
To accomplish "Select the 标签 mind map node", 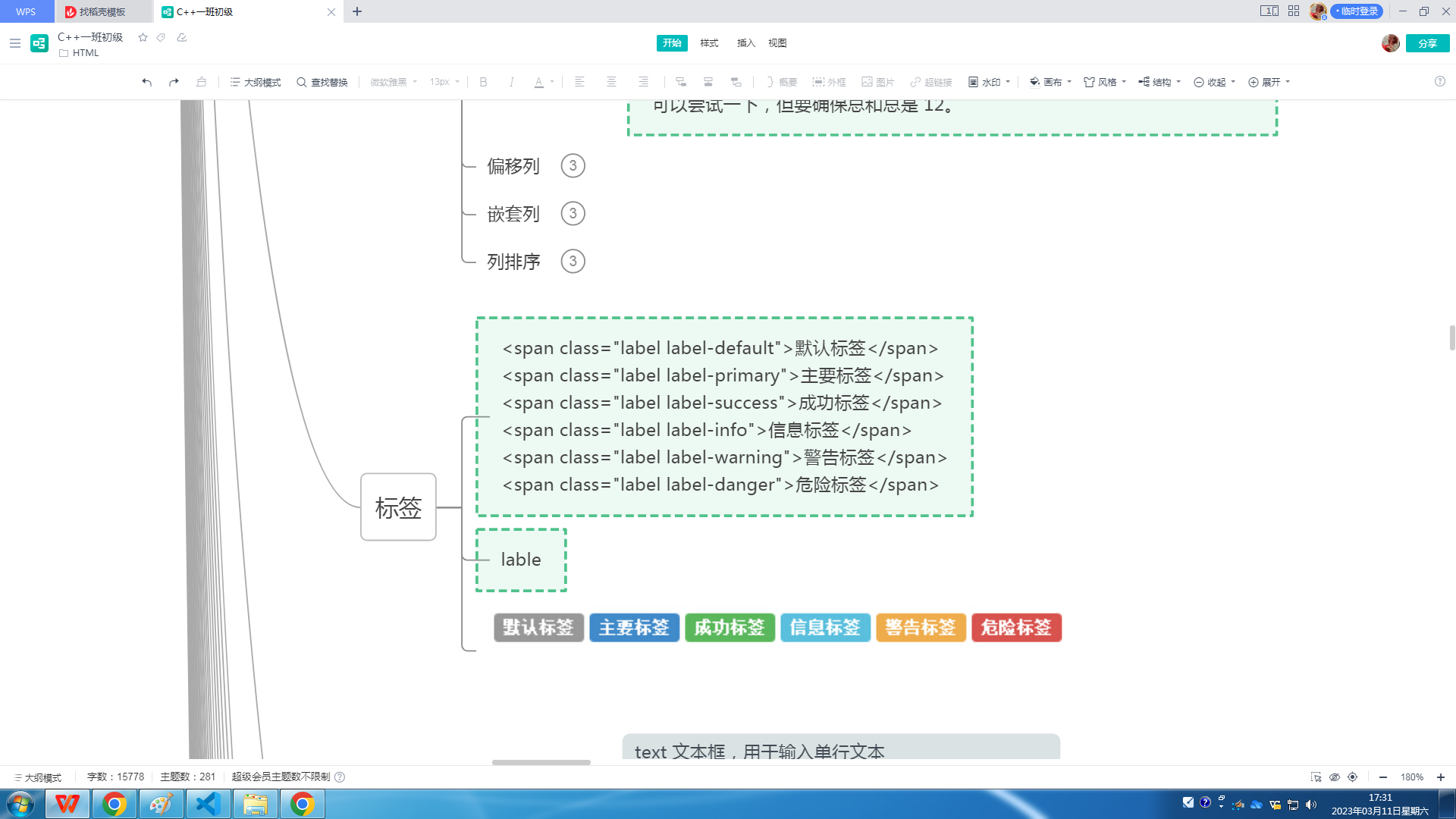I will pos(398,507).
